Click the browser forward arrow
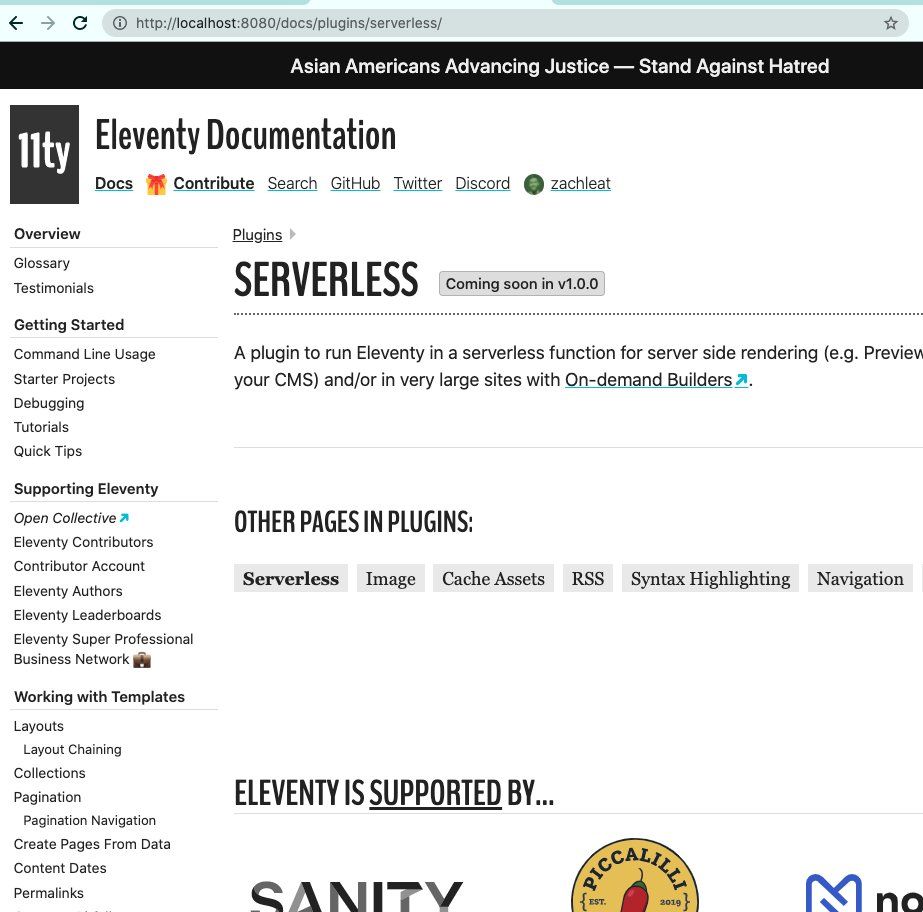 coord(48,23)
